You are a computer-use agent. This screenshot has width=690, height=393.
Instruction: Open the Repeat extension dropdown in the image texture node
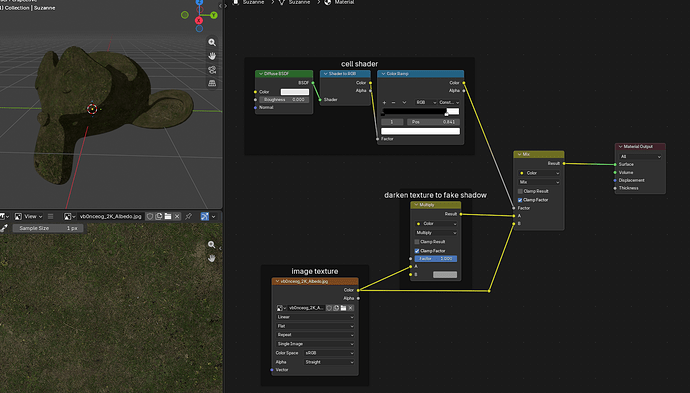click(x=315, y=335)
